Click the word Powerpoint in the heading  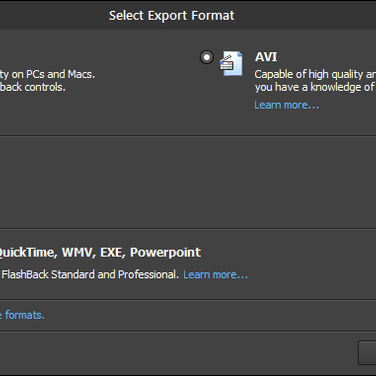pyautogui.click(x=165, y=252)
